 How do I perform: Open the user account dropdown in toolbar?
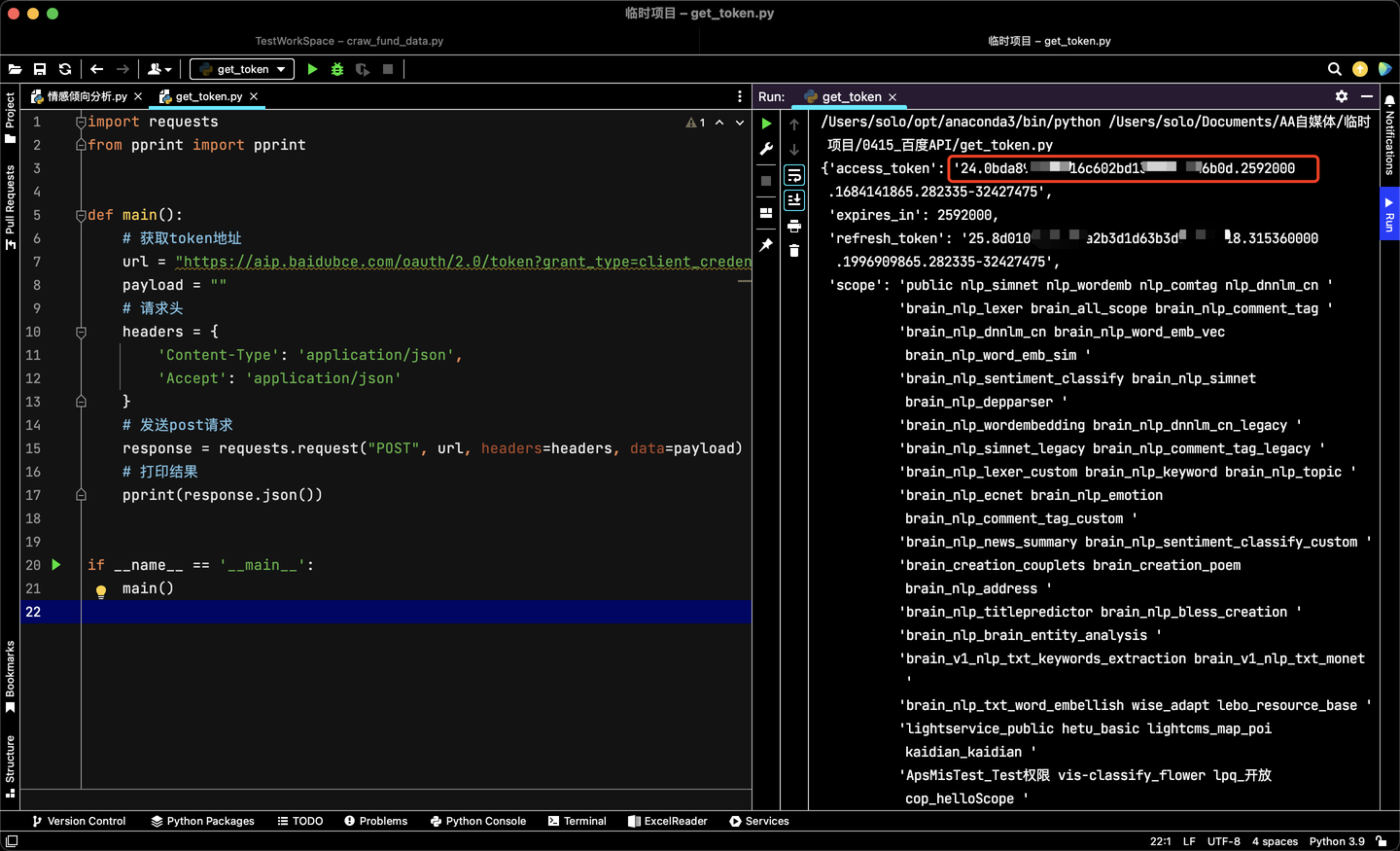159,69
